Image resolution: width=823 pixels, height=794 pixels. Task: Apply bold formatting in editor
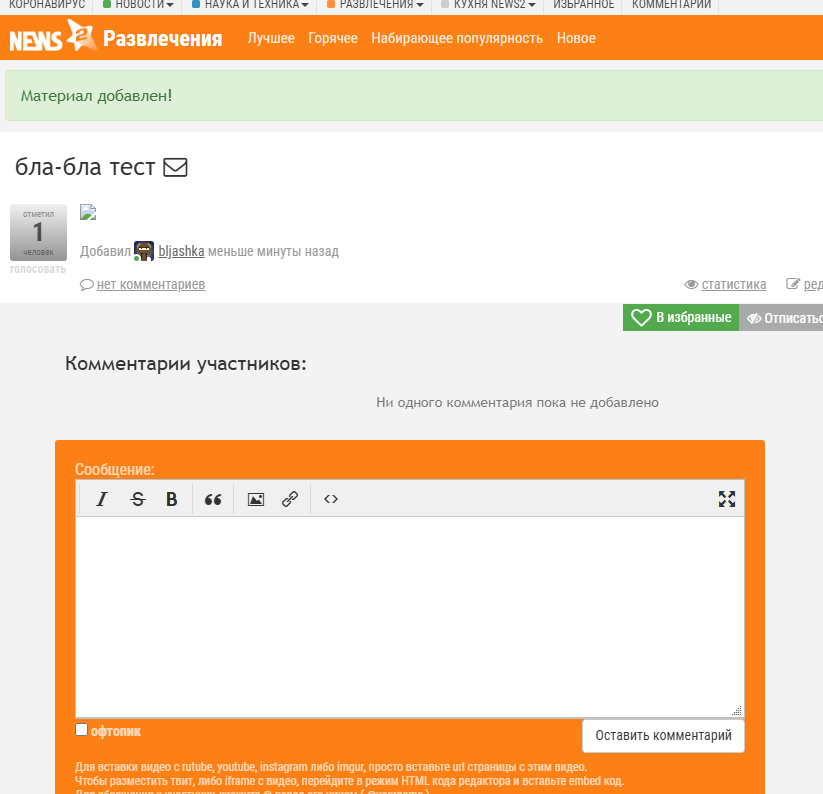(x=172, y=499)
